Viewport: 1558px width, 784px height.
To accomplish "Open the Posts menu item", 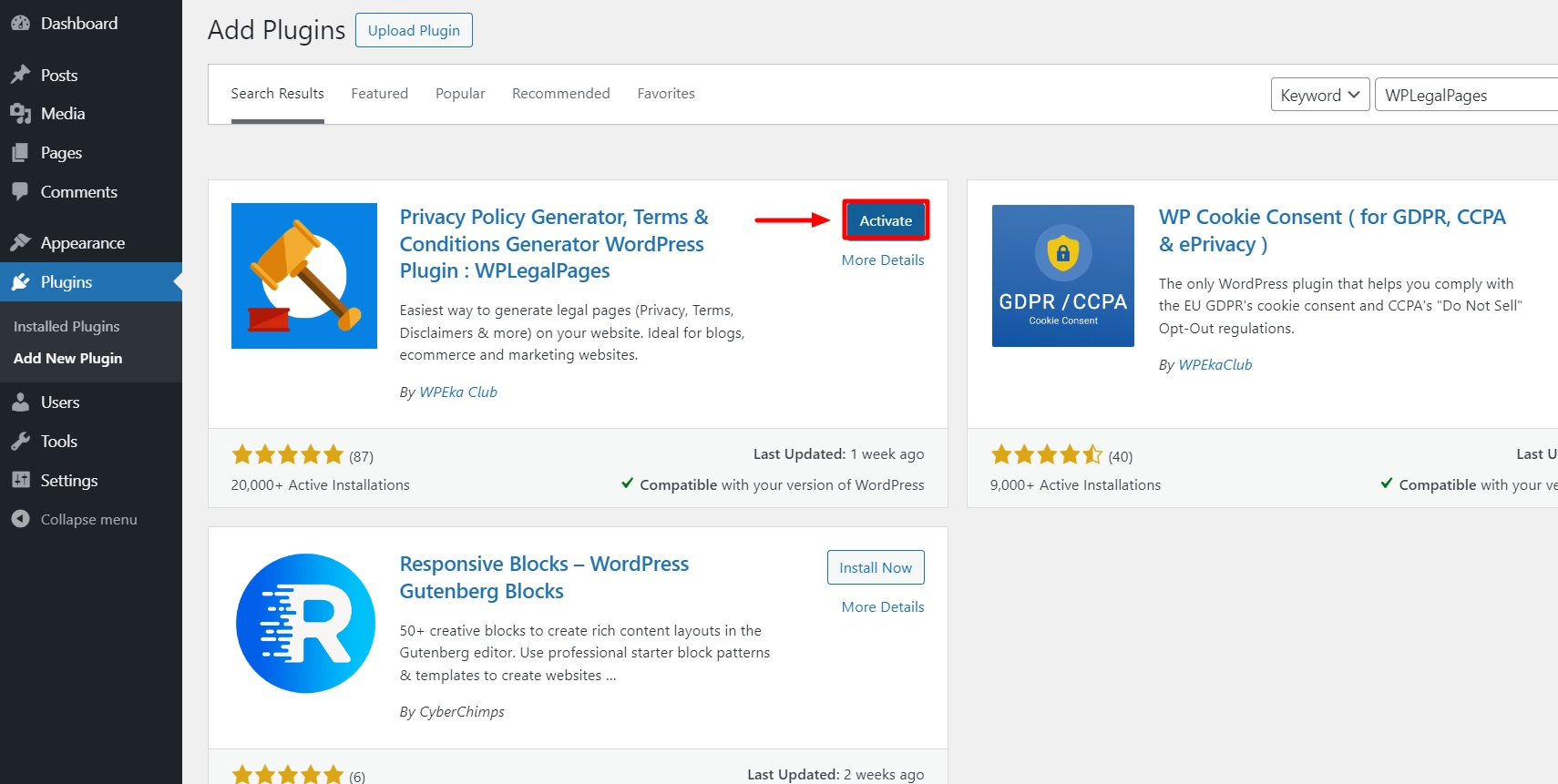I will pyautogui.click(x=91, y=75).
